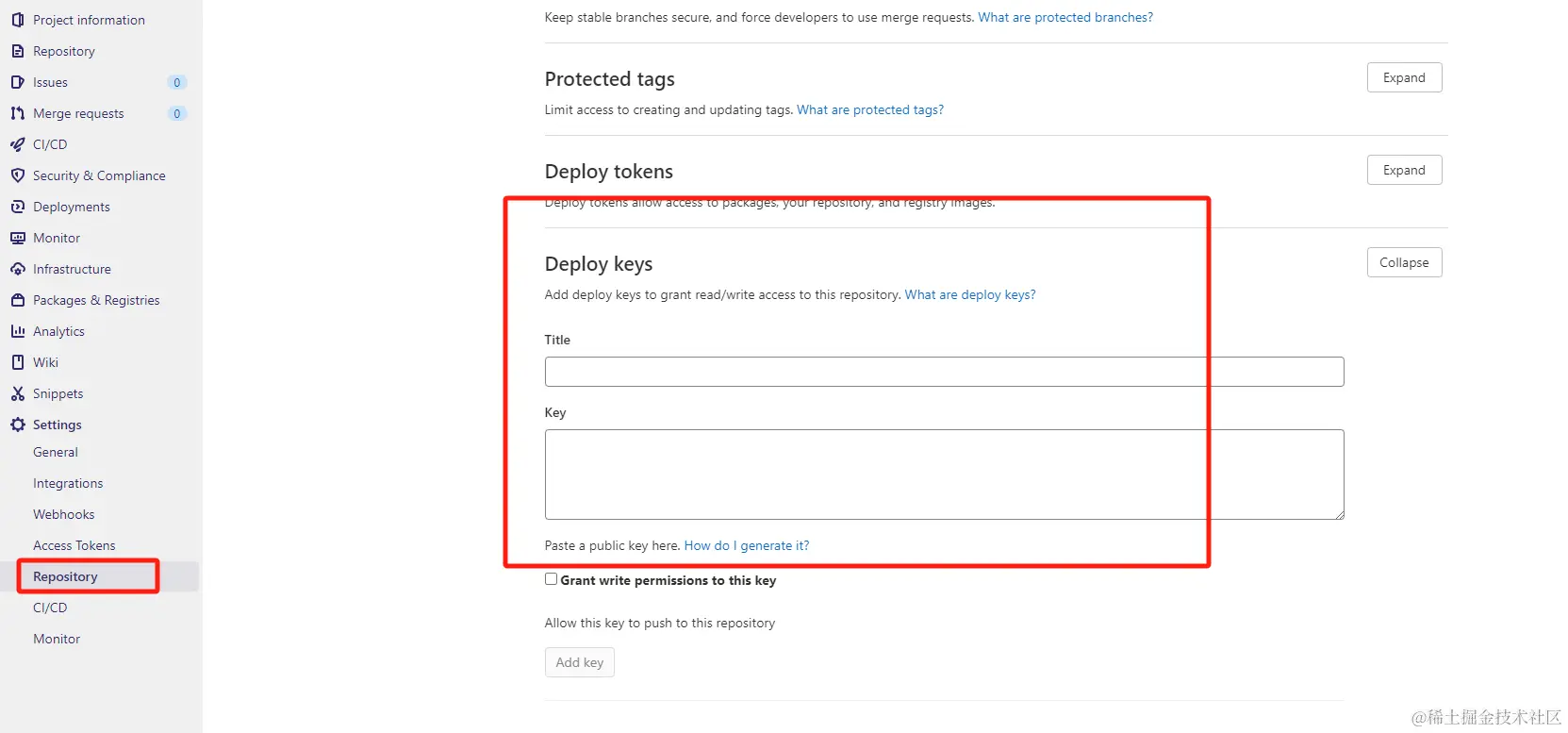Expand the Deploy tokens section
Viewport: 1568px width, 733px height.
point(1403,170)
